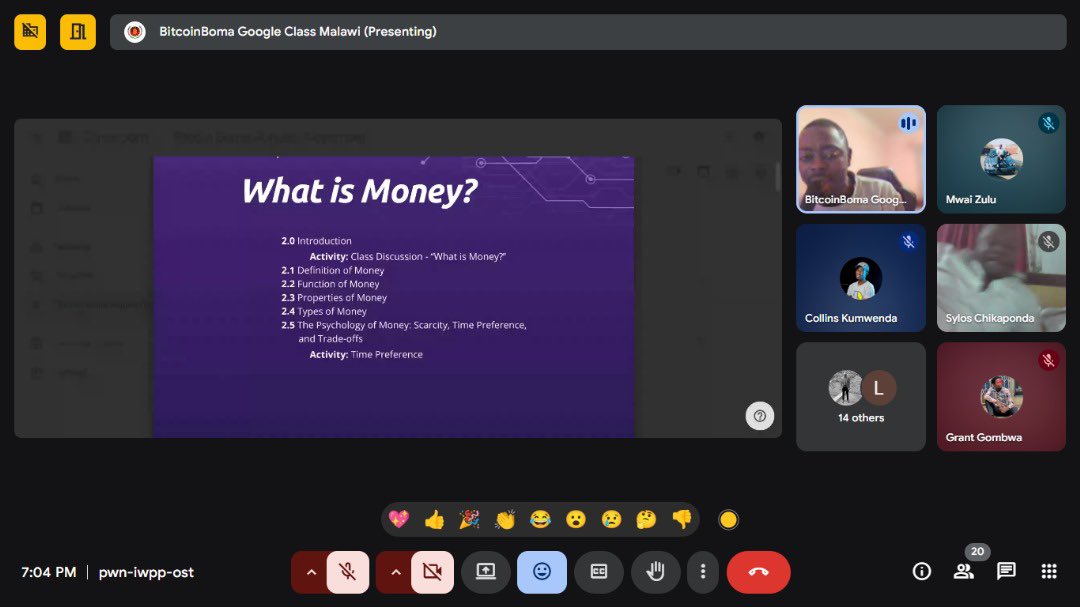Send a crying face reaction

pos(611,519)
